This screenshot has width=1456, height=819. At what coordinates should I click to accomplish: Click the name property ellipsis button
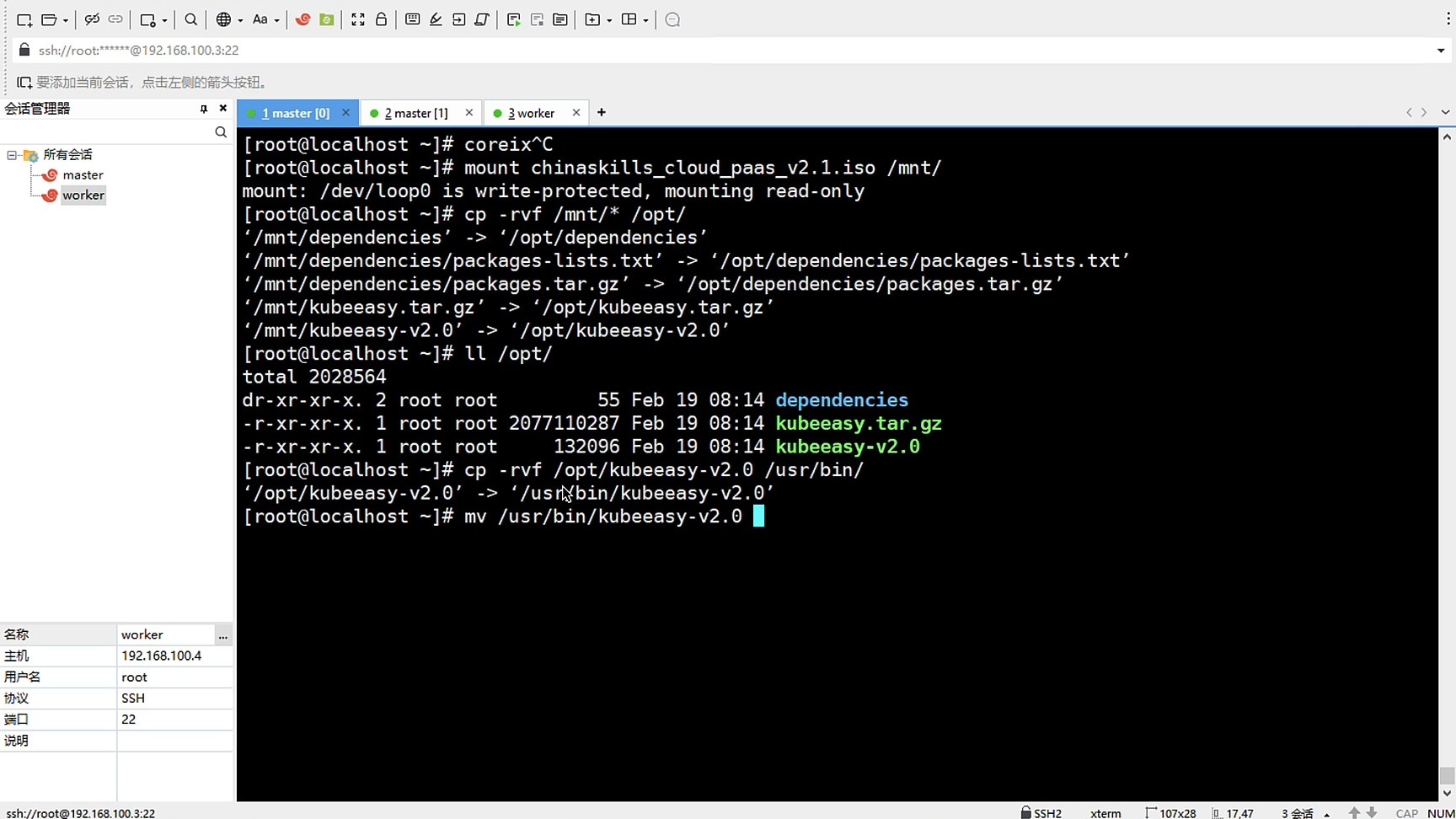[222, 635]
